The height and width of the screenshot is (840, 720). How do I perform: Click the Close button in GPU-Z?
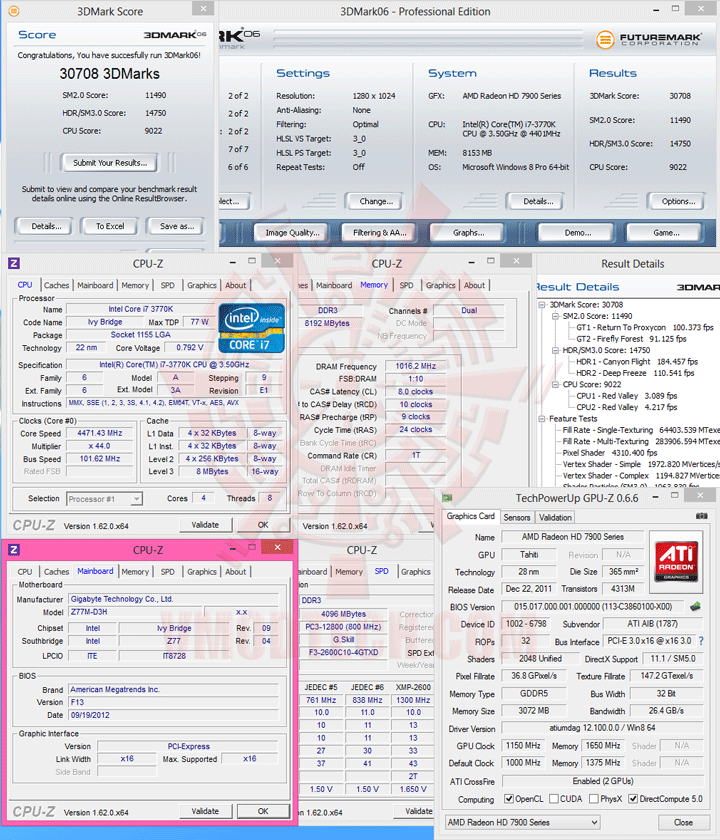(x=683, y=822)
